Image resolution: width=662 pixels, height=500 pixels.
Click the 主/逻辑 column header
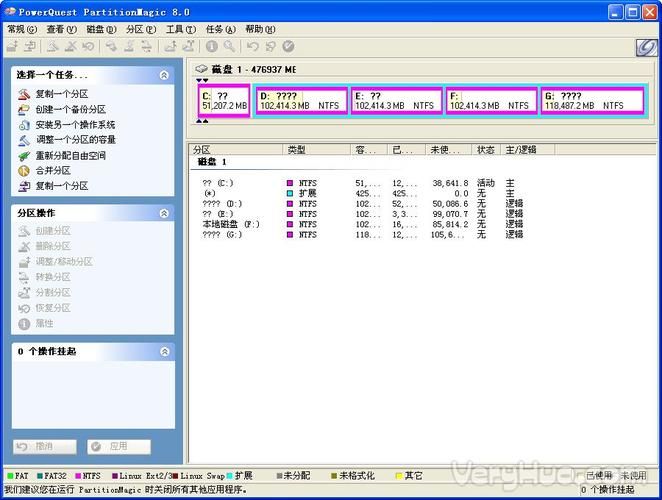point(528,149)
